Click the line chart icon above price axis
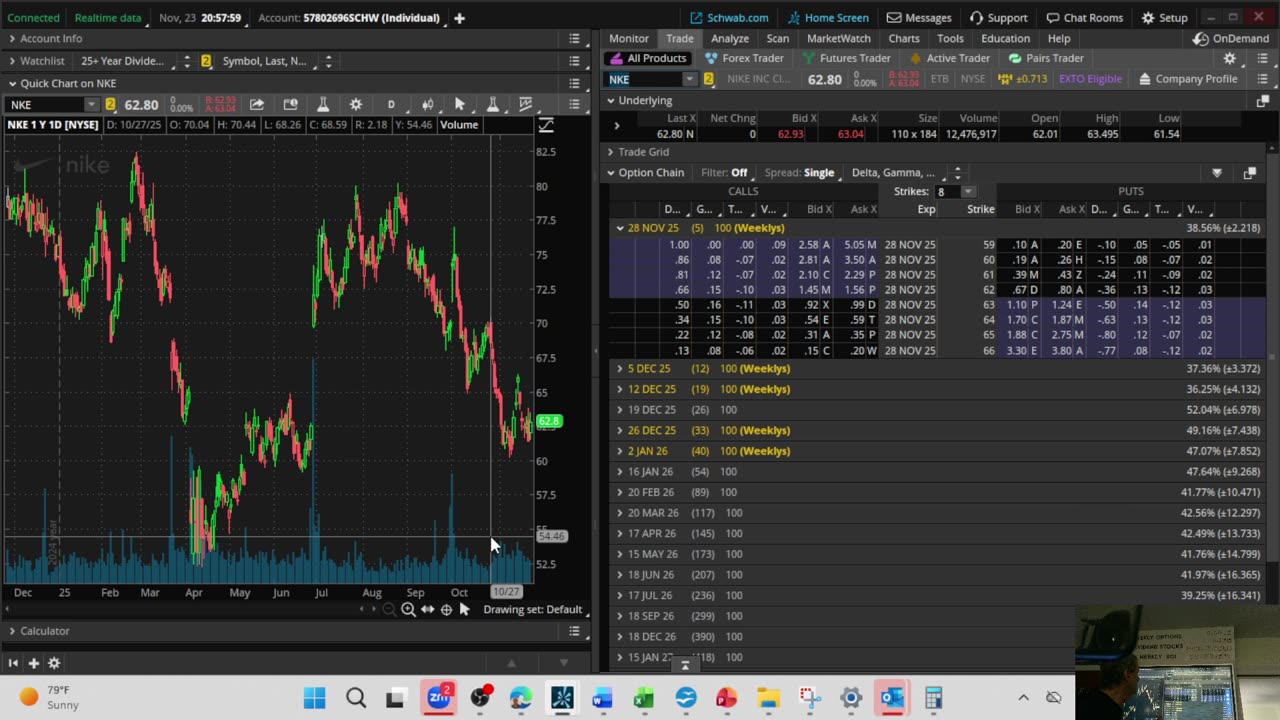The height and width of the screenshot is (720, 1280). click(546, 125)
